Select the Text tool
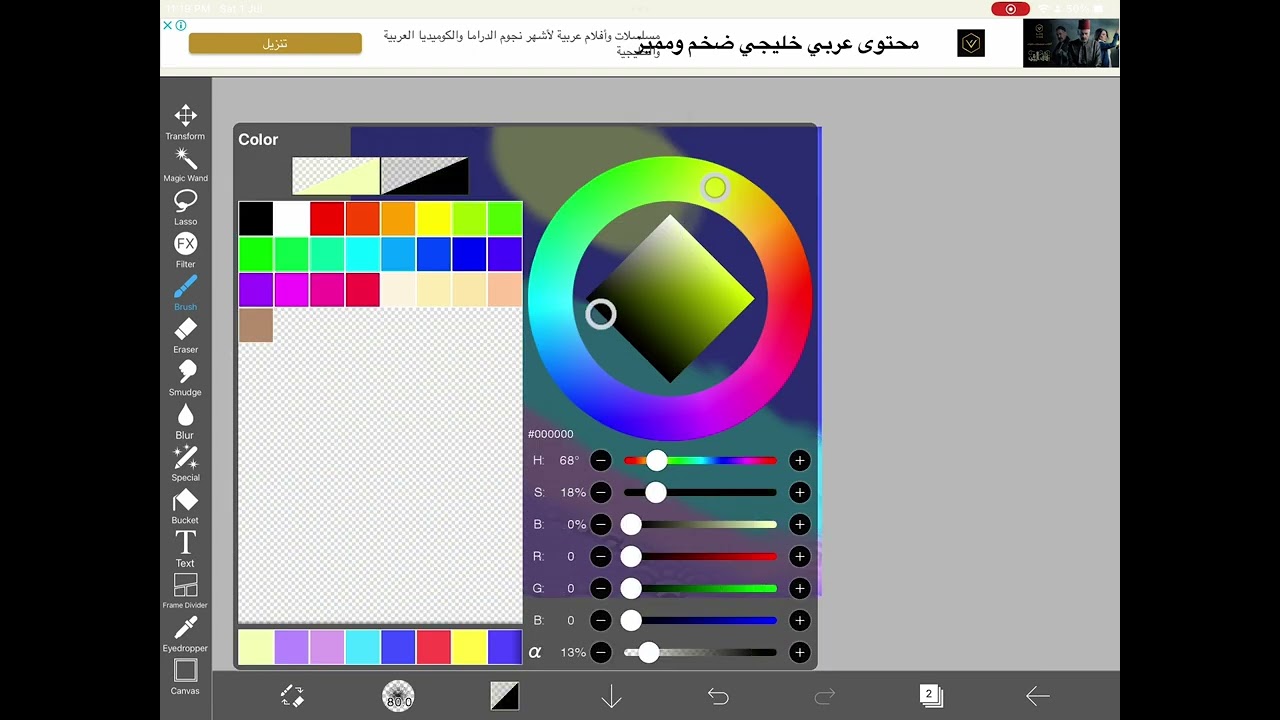Image resolution: width=1280 pixels, height=720 pixels. coord(185,550)
